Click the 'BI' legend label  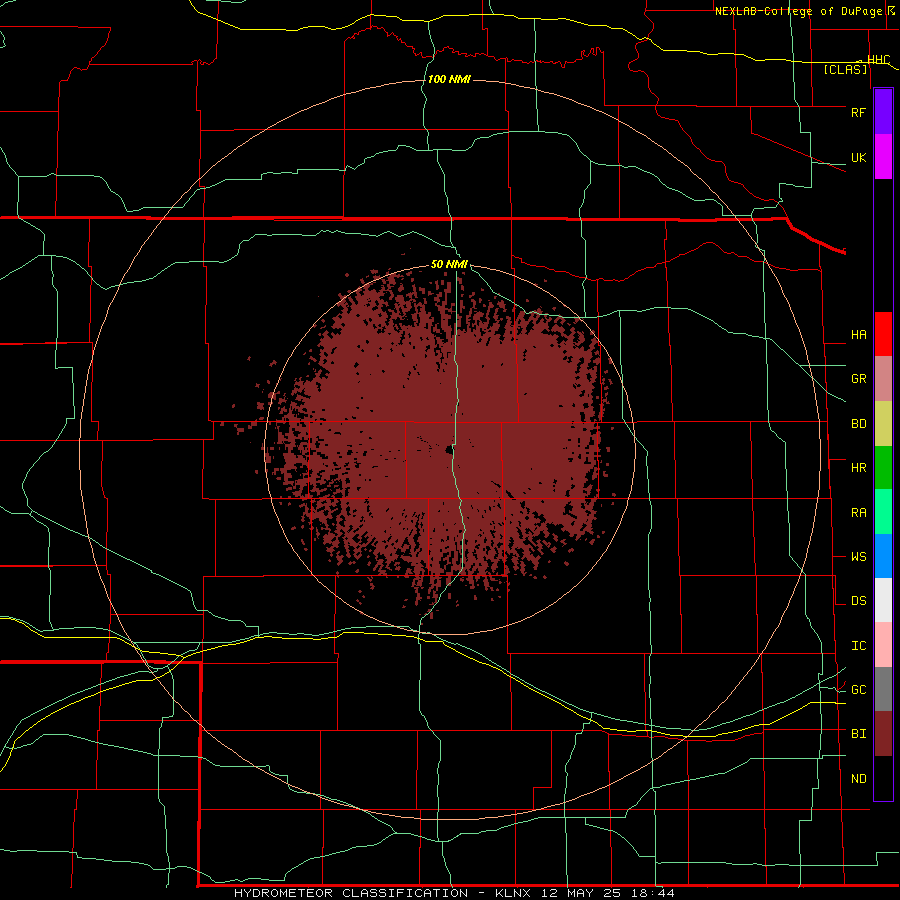858,734
